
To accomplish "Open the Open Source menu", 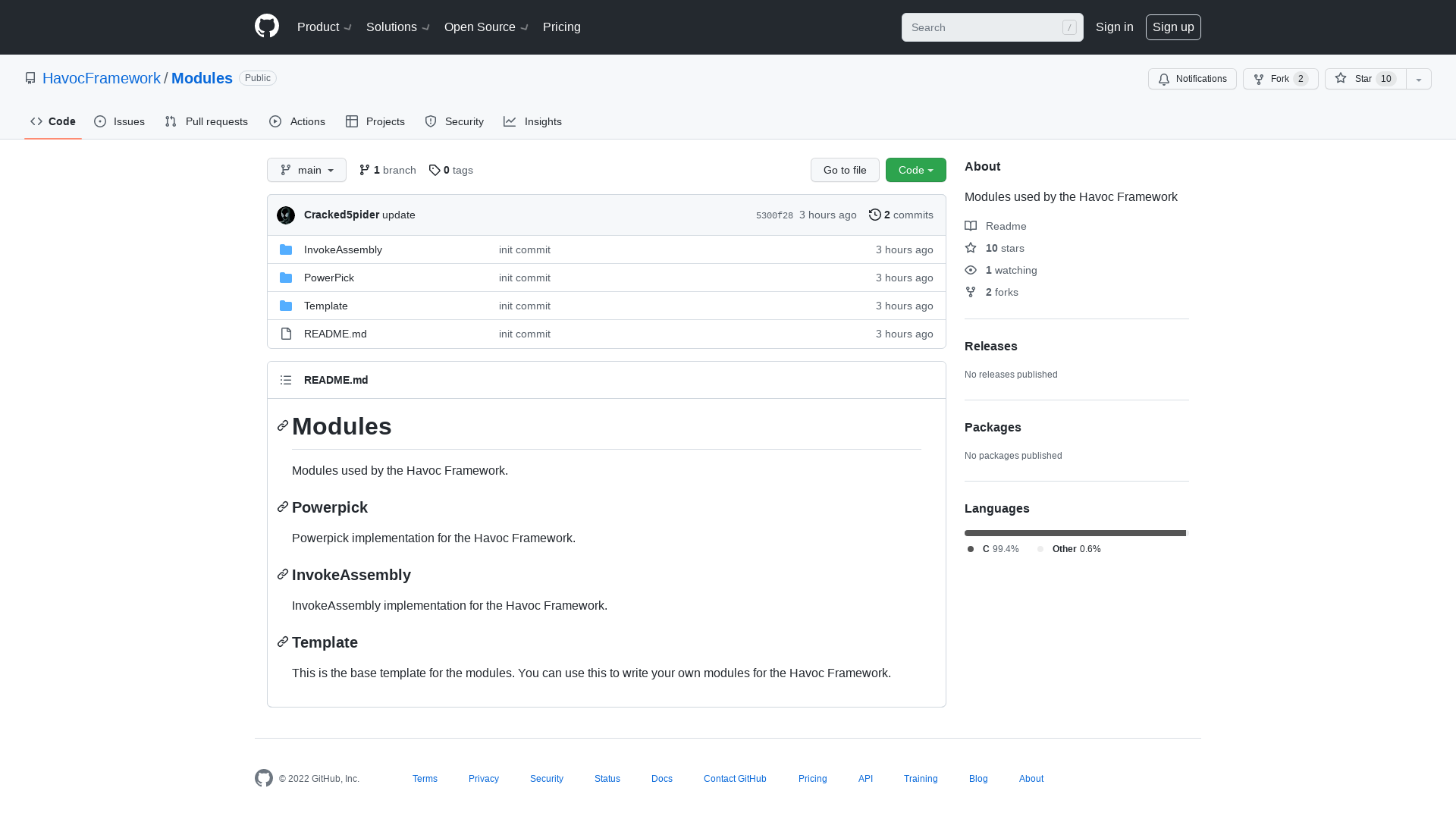I will point(485,27).
